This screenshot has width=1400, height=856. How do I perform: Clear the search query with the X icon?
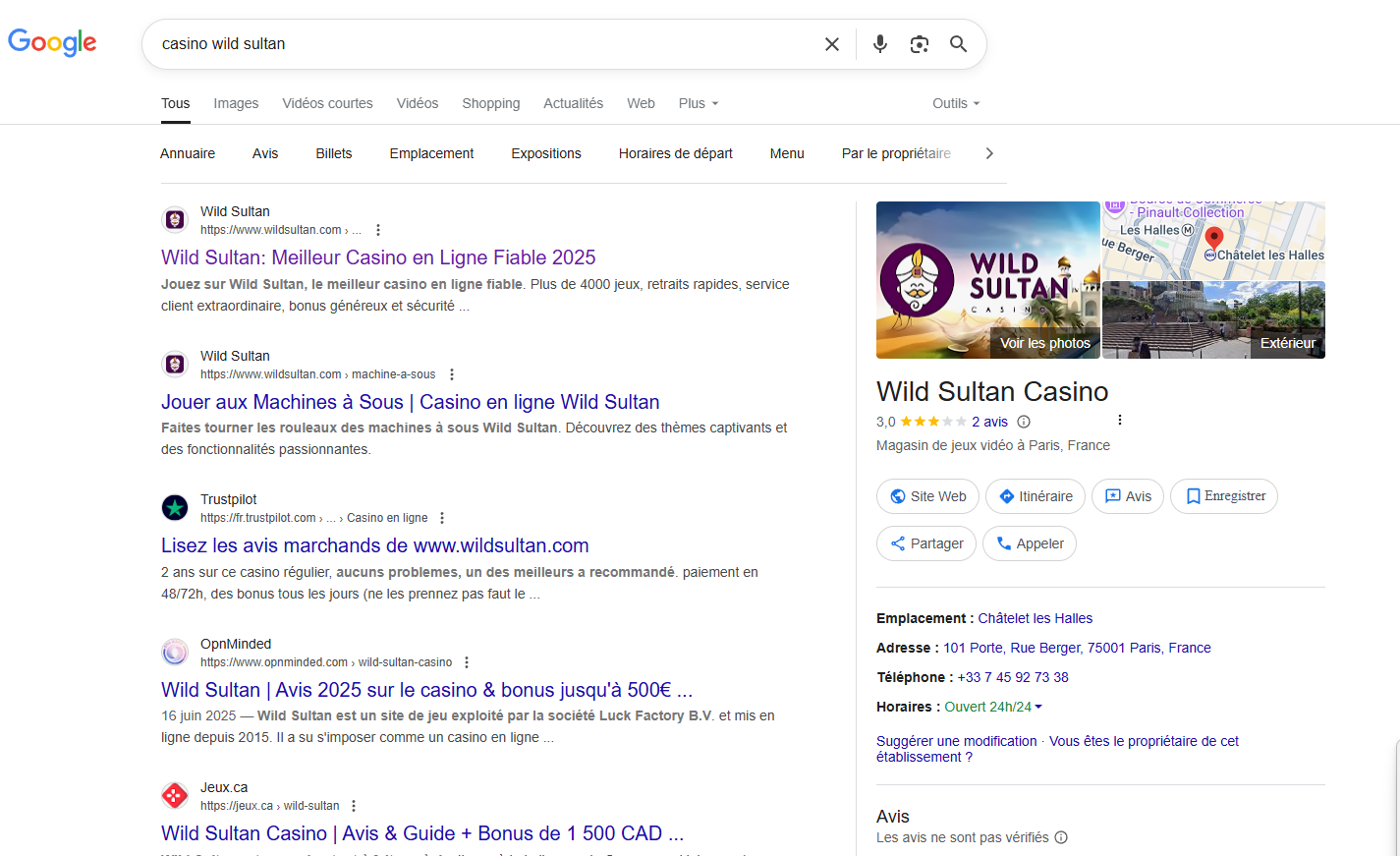click(832, 44)
